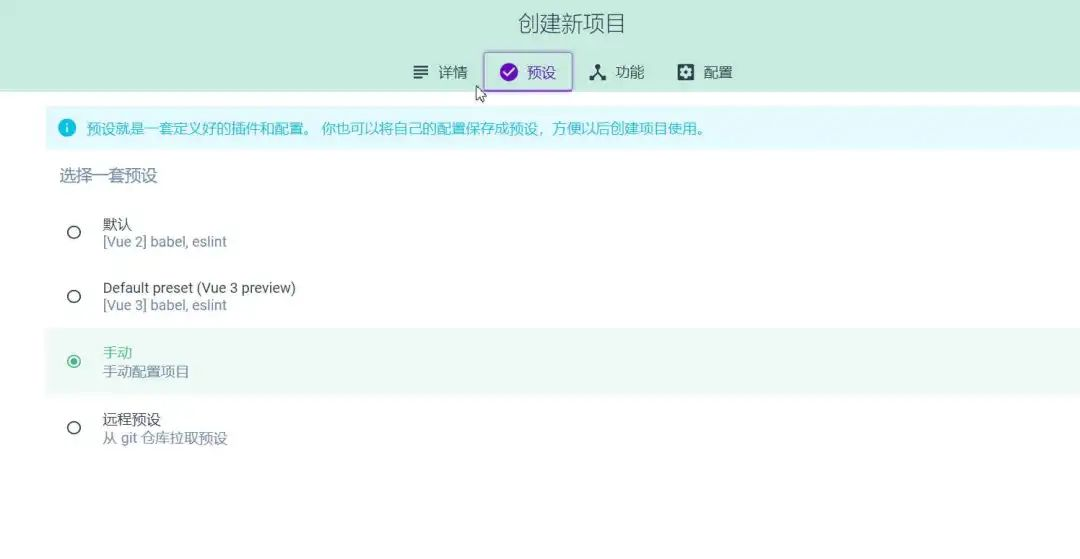The image size is (1080, 559).
Task: Open the 详情 details tab
Action: point(440,72)
